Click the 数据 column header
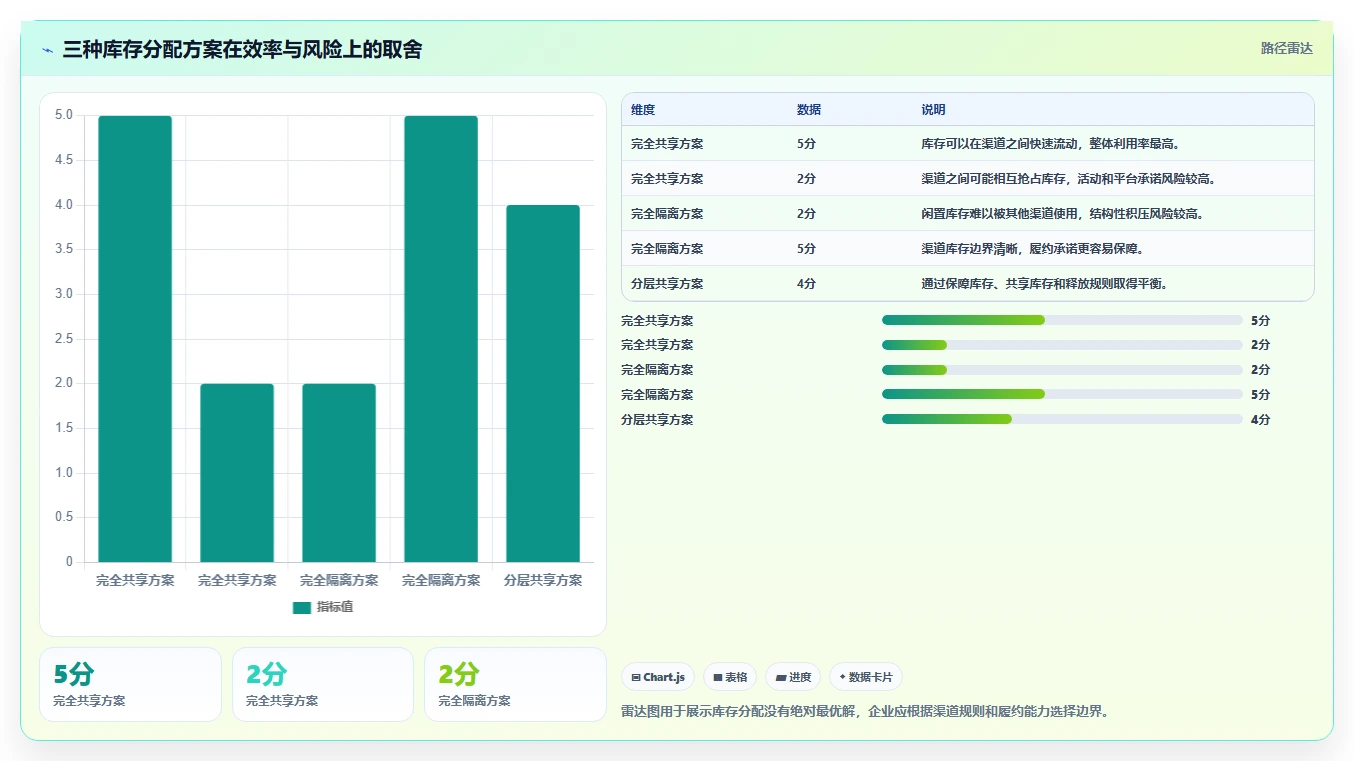This screenshot has width=1354, height=761. 809,110
